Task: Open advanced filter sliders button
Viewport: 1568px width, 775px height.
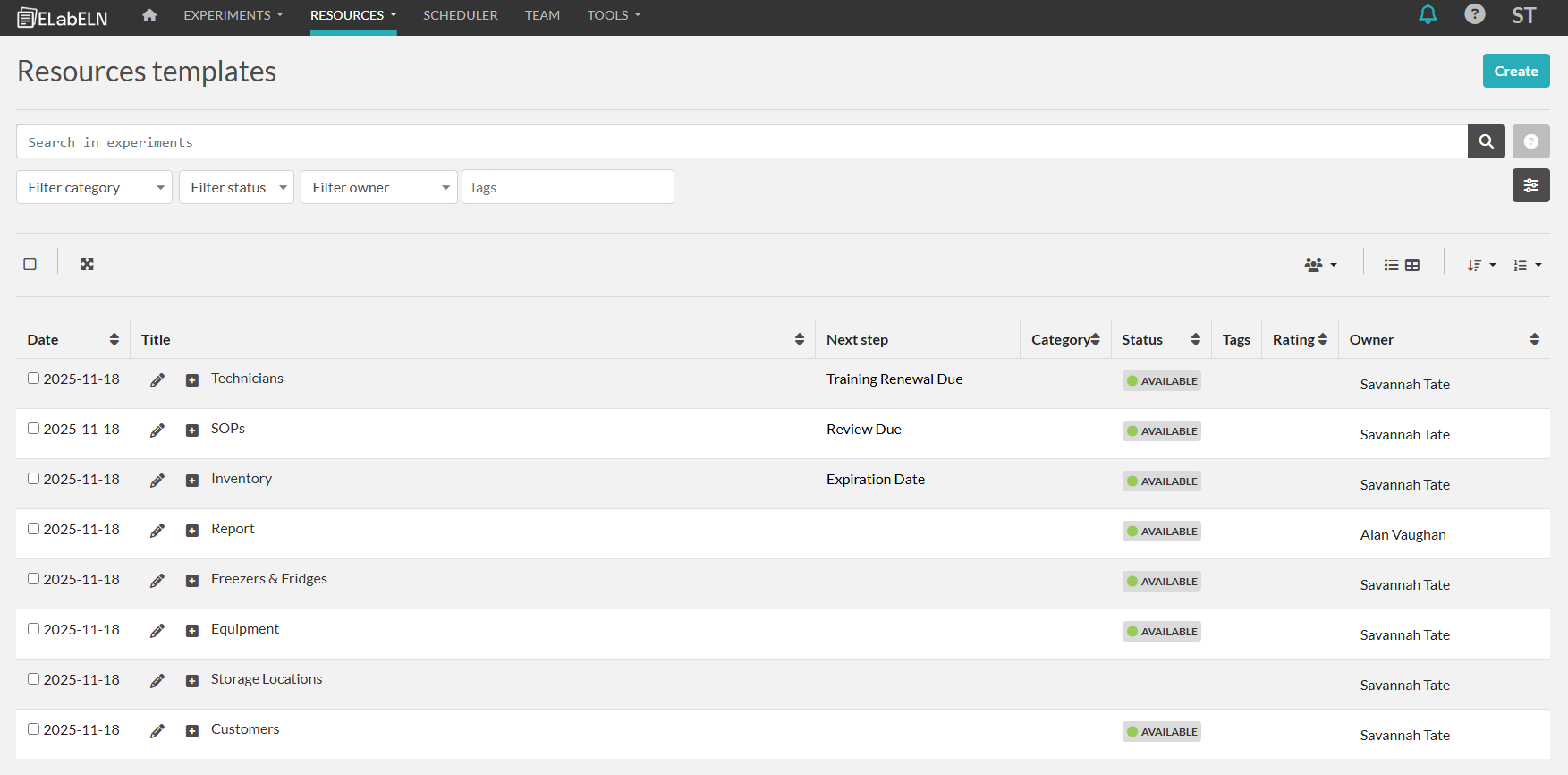Action: [1530, 185]
